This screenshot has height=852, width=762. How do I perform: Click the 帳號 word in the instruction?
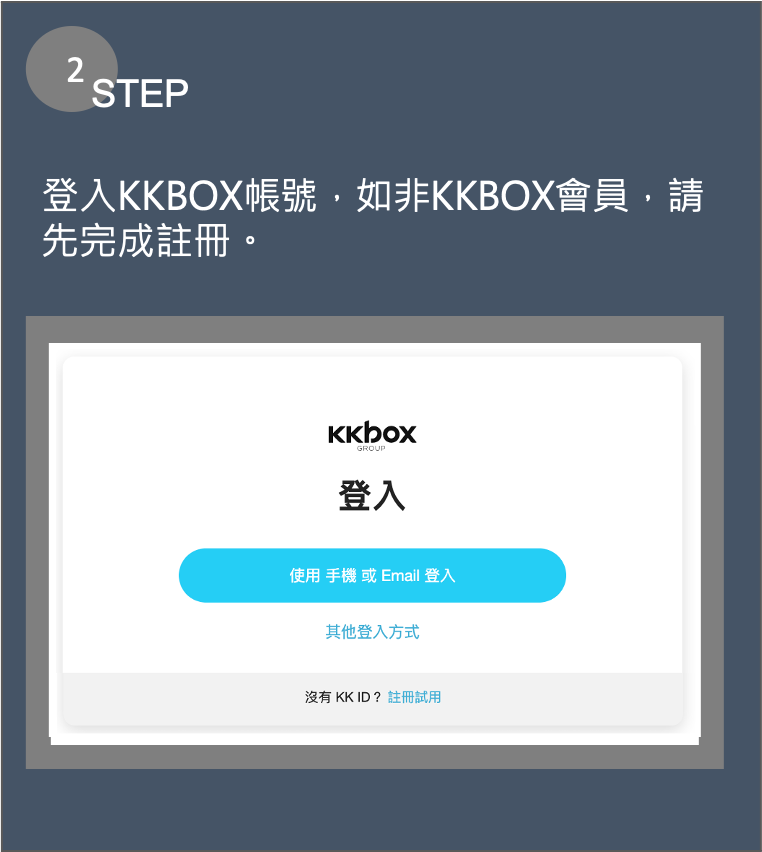coord(280,195)
